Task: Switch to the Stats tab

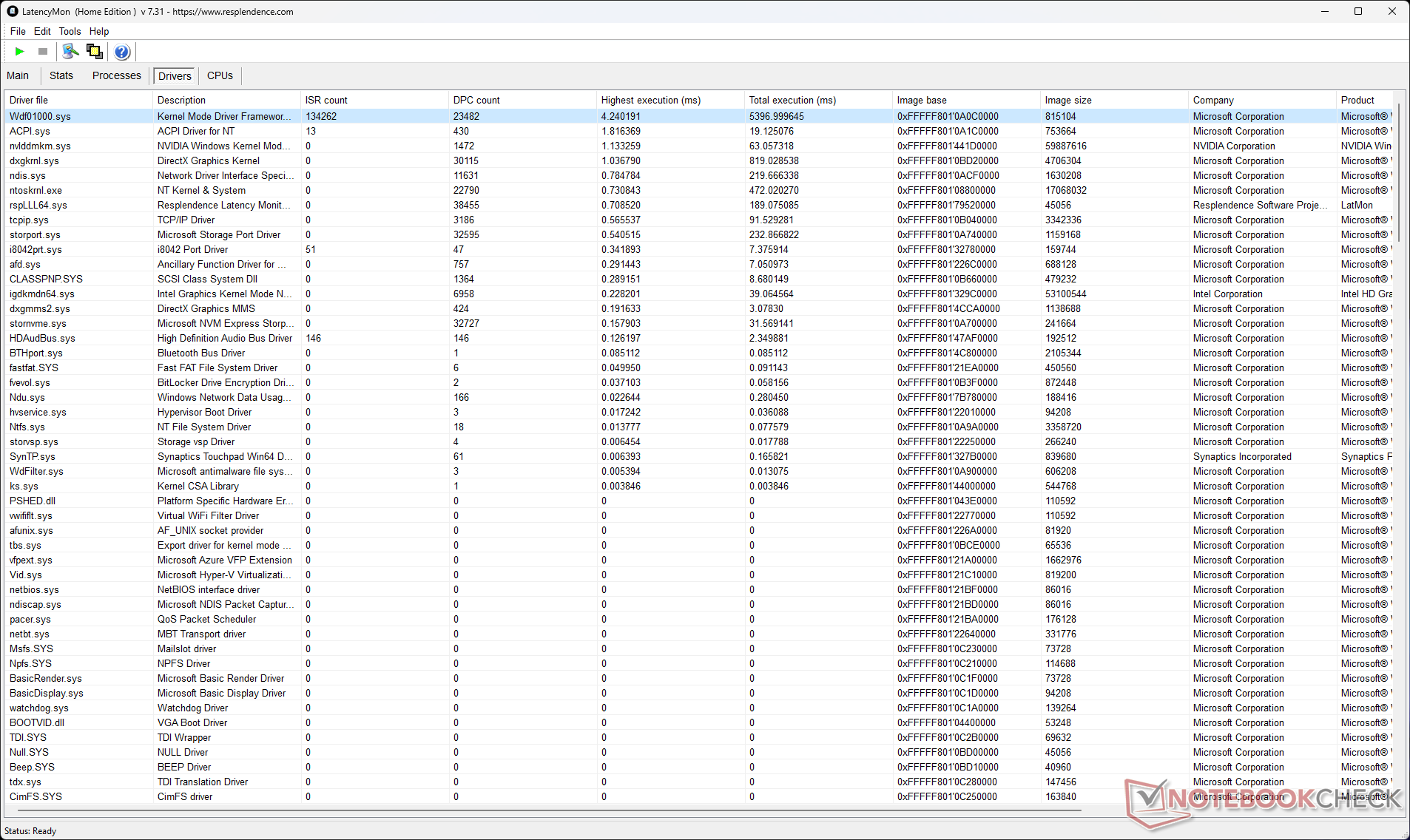Action: click(x=61, y=75)
